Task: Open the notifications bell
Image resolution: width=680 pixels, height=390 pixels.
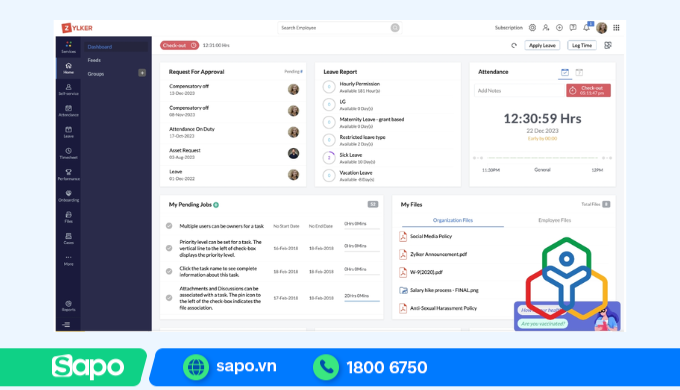Action: [586, 28]
